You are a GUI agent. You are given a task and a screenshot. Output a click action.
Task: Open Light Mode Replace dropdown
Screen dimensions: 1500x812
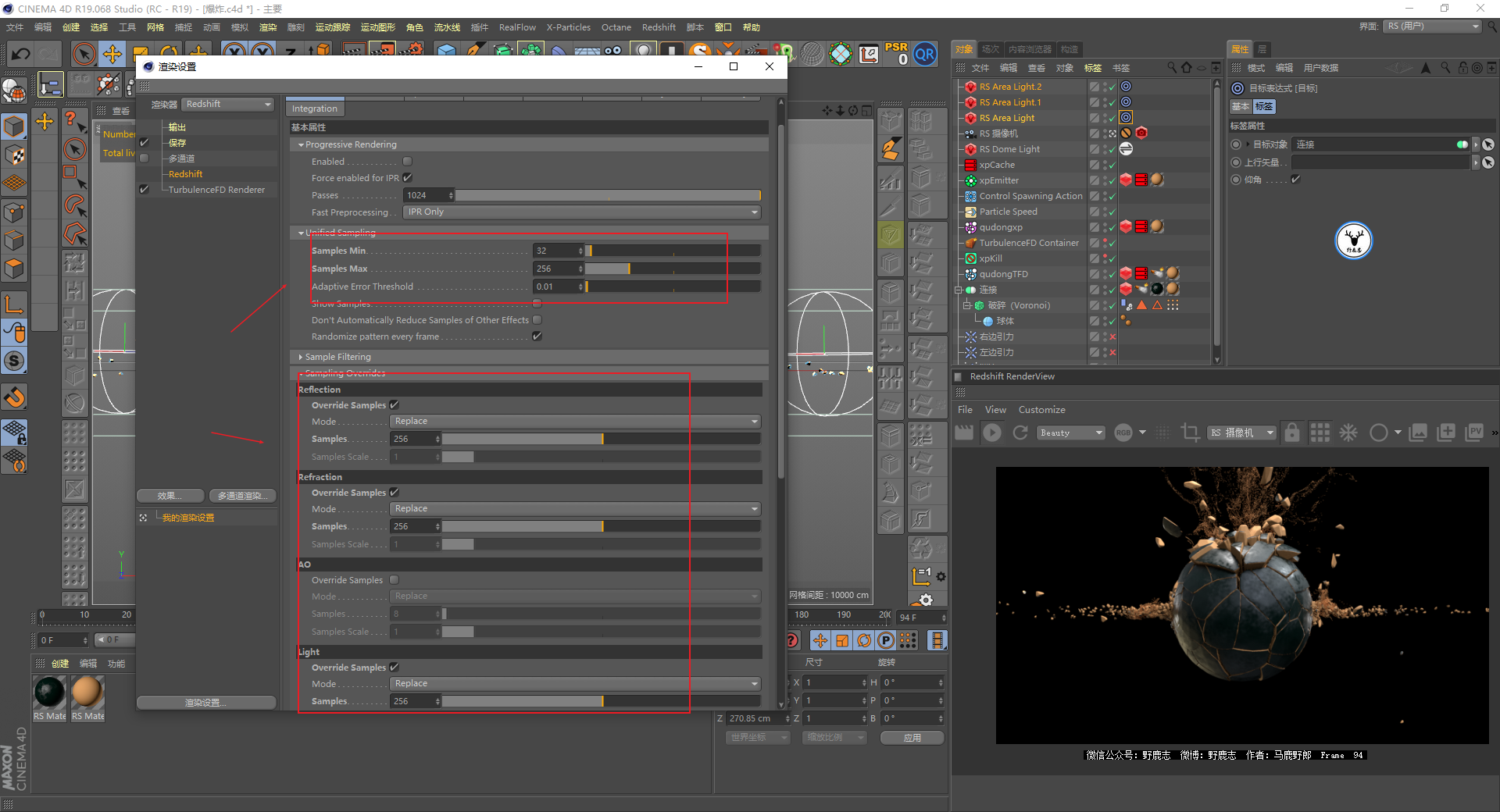pyautogui.click(x=575, y=684)
